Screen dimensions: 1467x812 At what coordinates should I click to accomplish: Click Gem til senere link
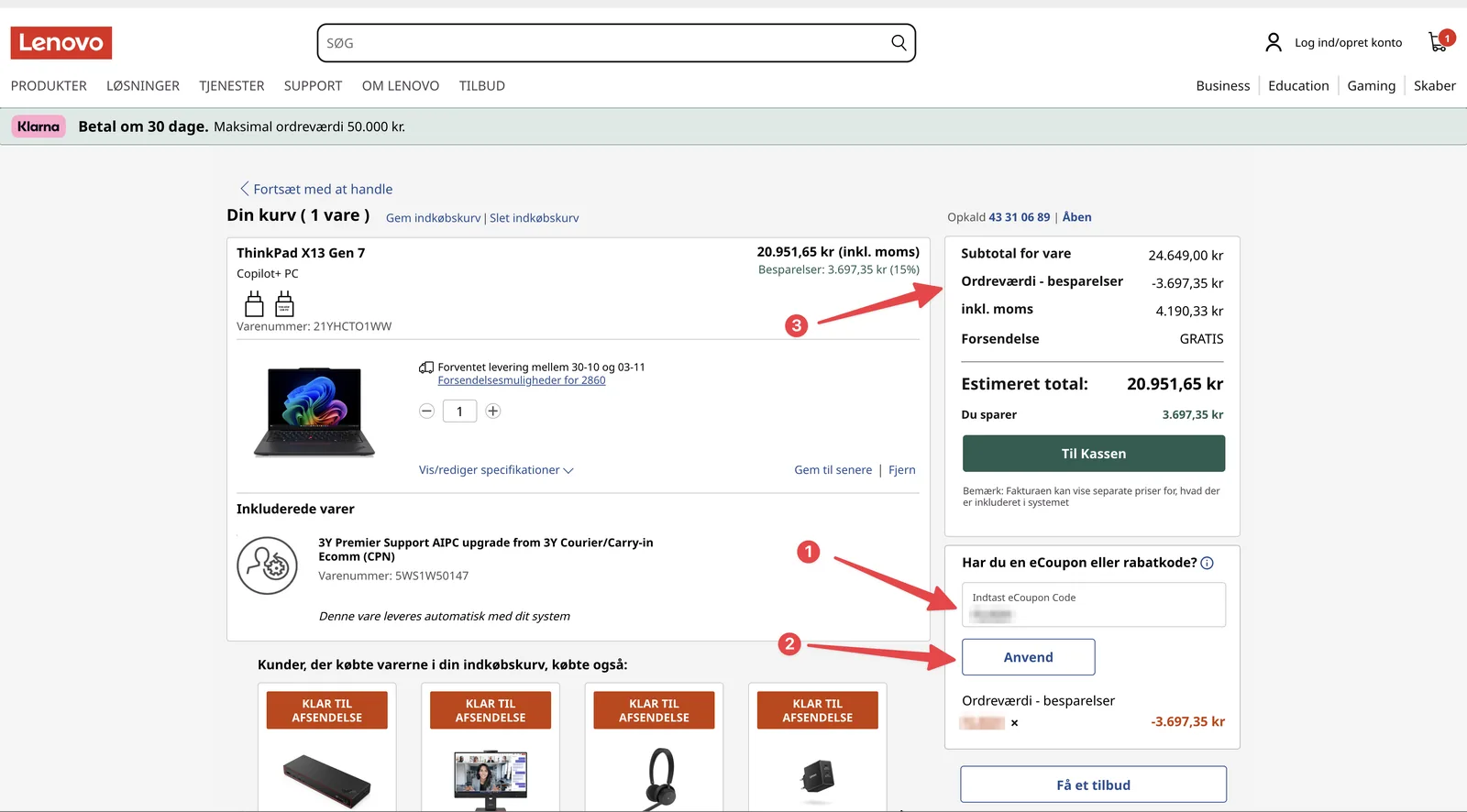(833, 470)
